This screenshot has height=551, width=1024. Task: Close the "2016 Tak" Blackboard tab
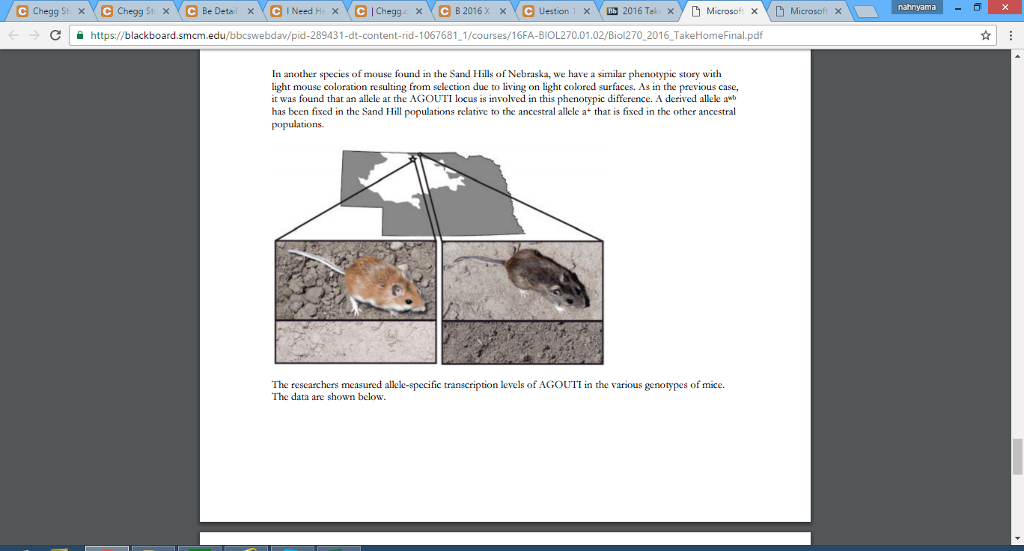671,11
